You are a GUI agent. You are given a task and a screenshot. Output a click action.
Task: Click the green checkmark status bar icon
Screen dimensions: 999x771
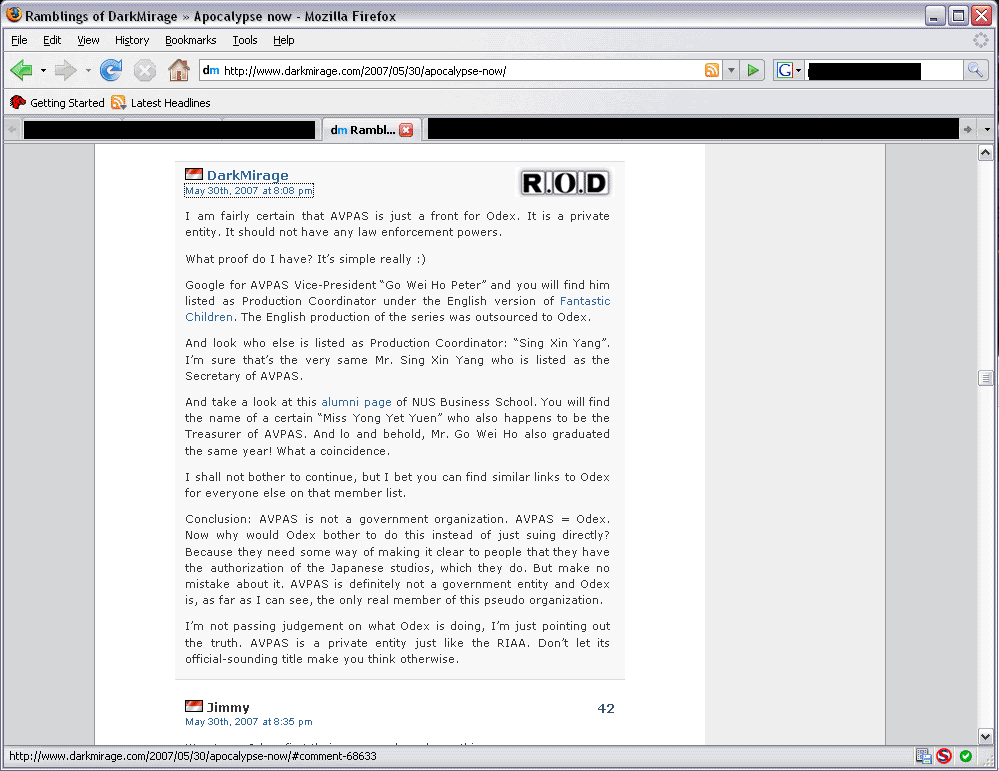point(966,757)
